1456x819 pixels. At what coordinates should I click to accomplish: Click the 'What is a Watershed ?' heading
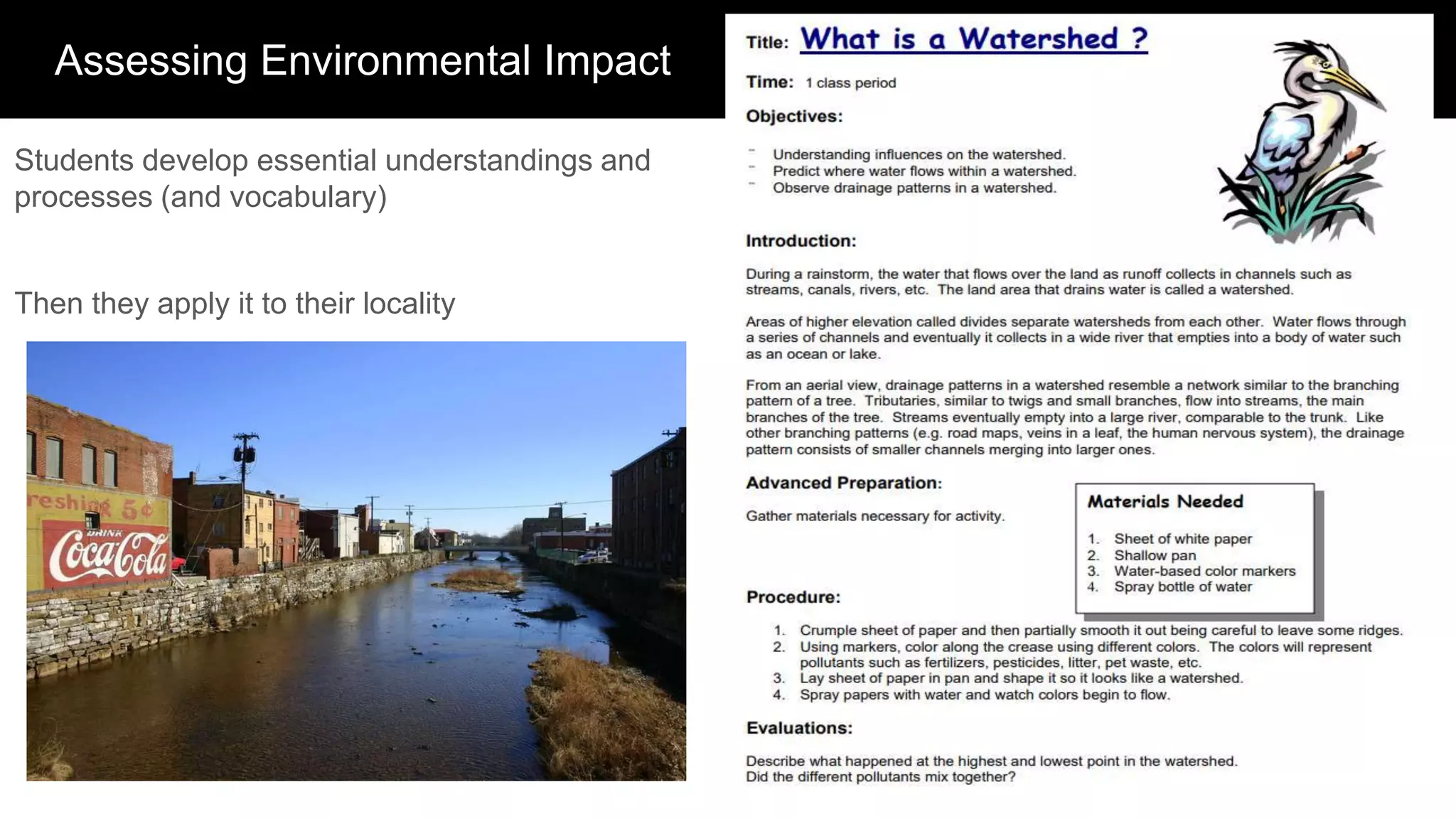pos(974,39)
